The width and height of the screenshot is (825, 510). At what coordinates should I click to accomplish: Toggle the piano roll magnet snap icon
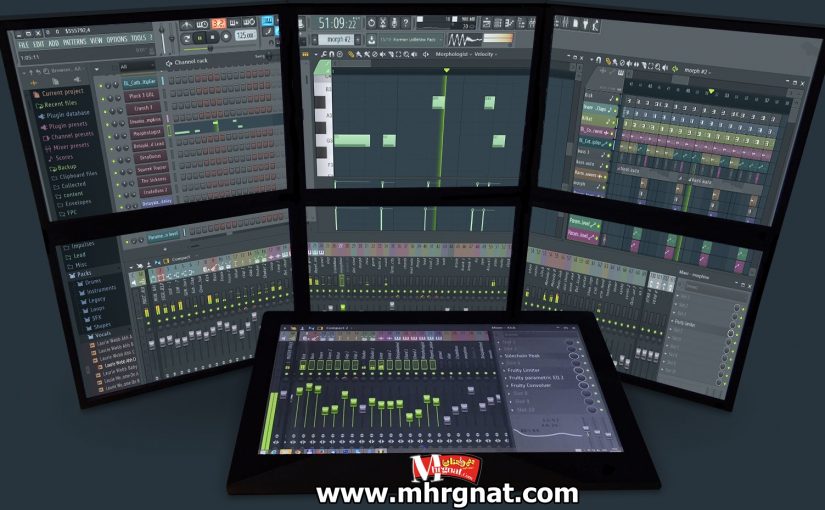(332, 54)
